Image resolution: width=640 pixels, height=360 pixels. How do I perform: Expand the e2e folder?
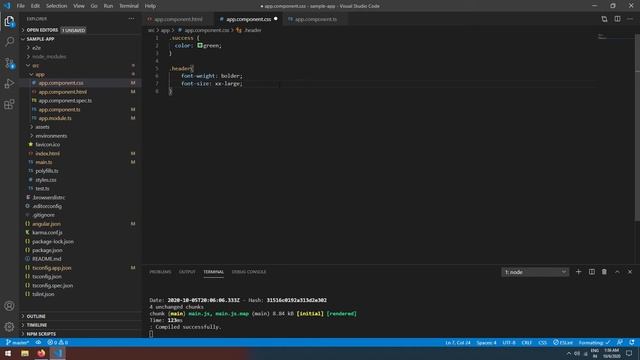80,48
